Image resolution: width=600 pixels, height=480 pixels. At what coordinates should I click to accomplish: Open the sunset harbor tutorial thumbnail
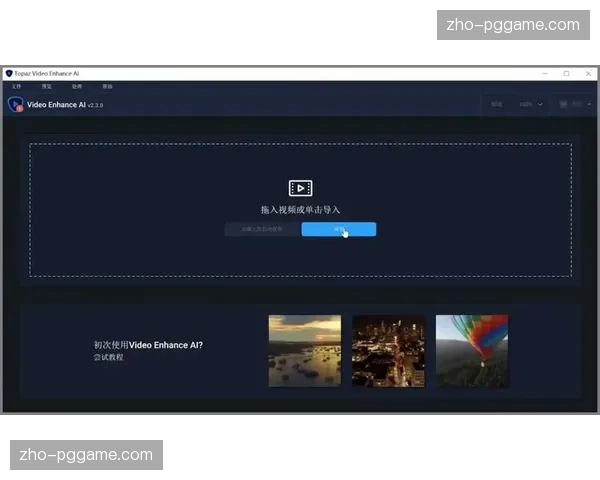304,351
